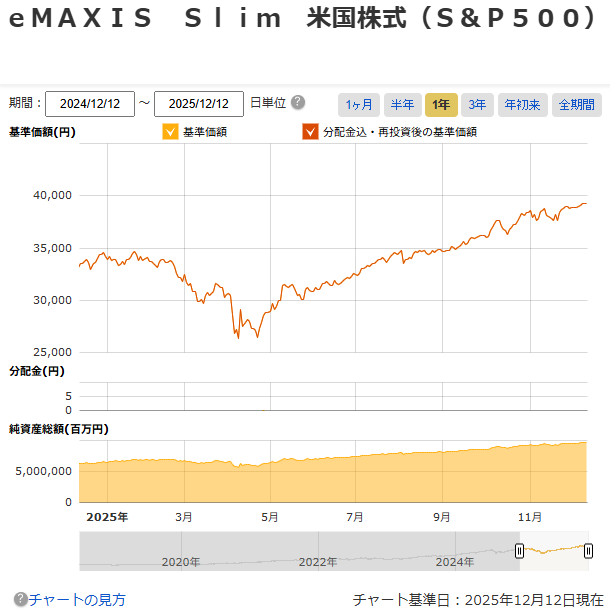
Task: Grab the left range slider handle
Action: coord(519,551)
